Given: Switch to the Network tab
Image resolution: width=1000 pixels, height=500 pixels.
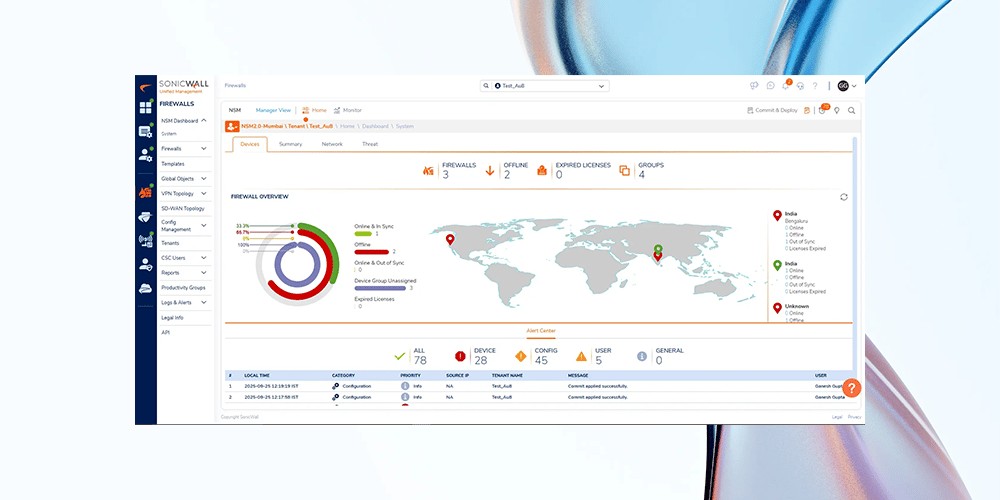Looking at the screenshot, I should (x=332, y=144).
